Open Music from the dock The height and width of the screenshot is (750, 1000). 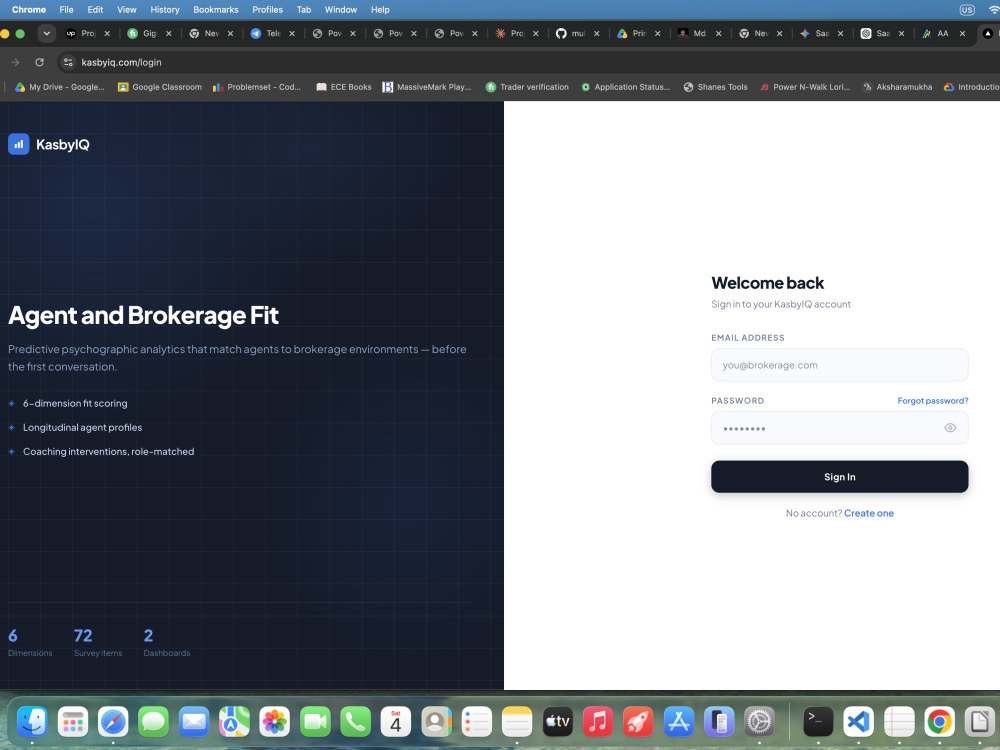click(598, 722)
